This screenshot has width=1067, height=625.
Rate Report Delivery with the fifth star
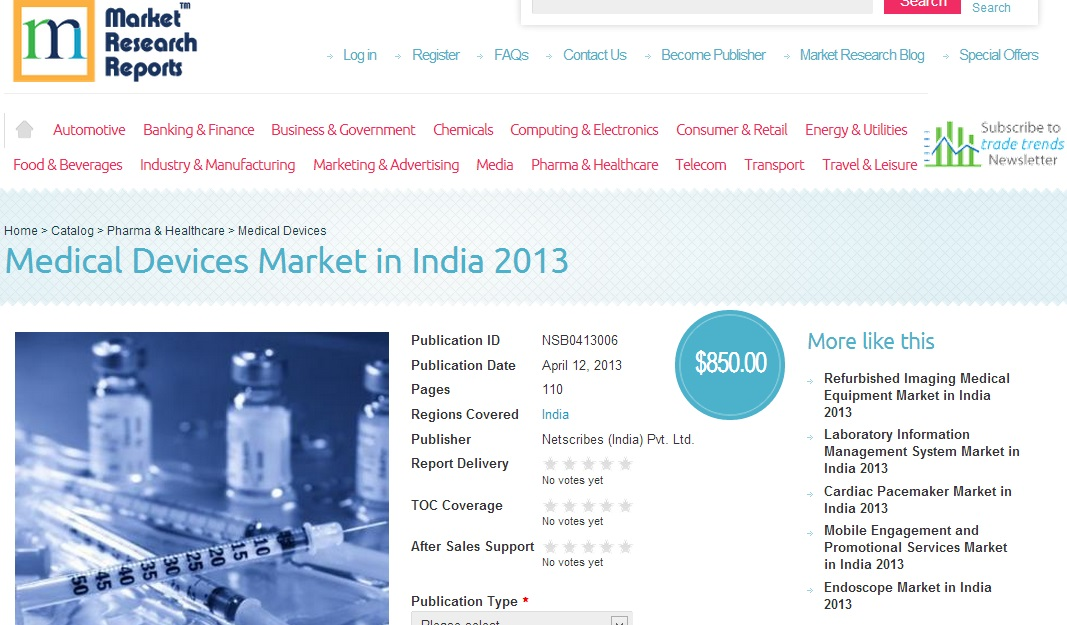[625, 464]
